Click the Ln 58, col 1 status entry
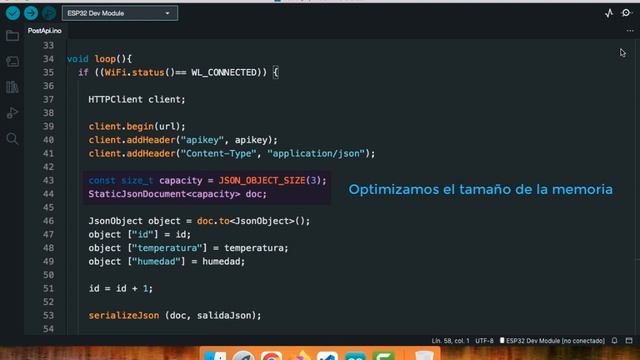Screen dimensions: 640x360 tap(450, 340)
